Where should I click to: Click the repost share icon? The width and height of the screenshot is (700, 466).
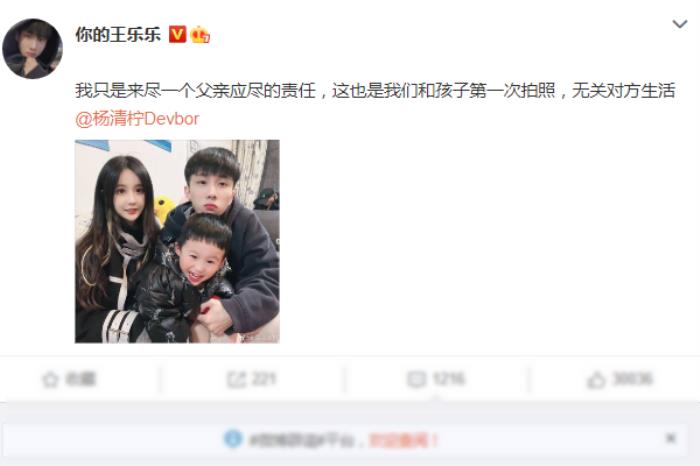[236, 380]
